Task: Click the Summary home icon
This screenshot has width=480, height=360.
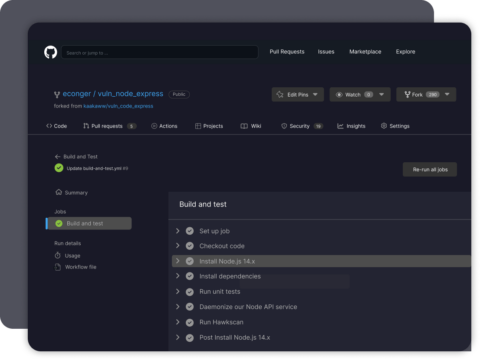Action: (59, 192)
